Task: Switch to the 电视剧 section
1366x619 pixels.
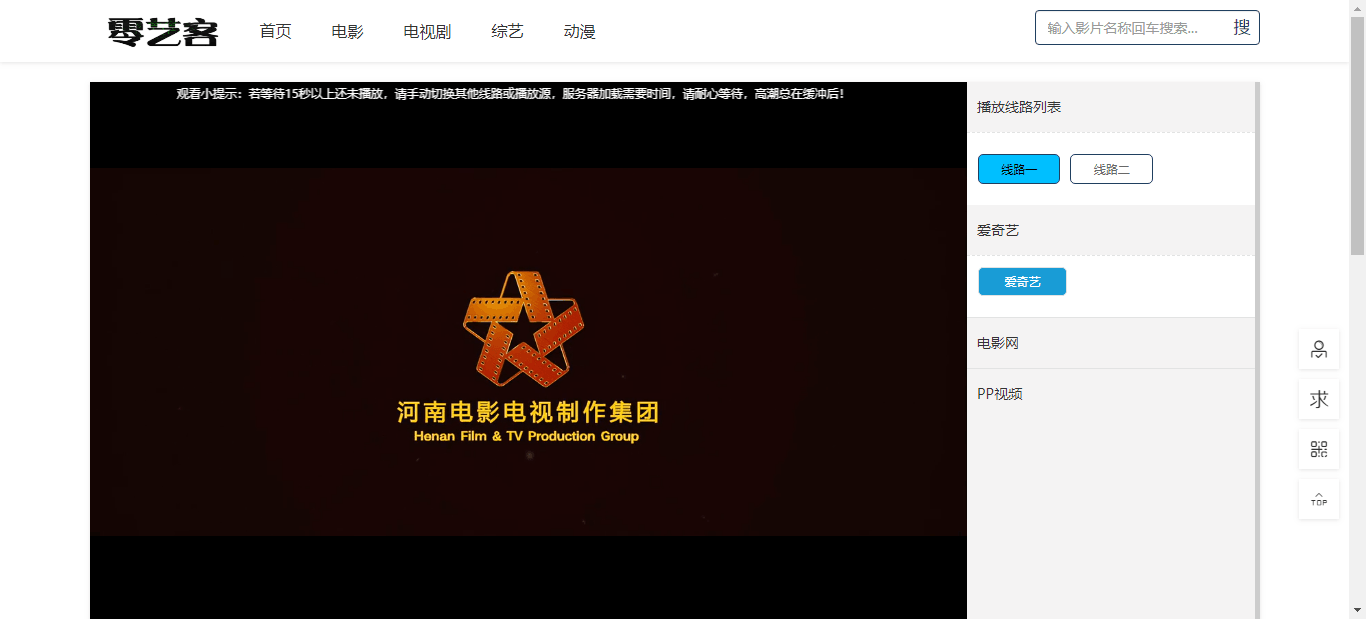Action: pos(426,31)
